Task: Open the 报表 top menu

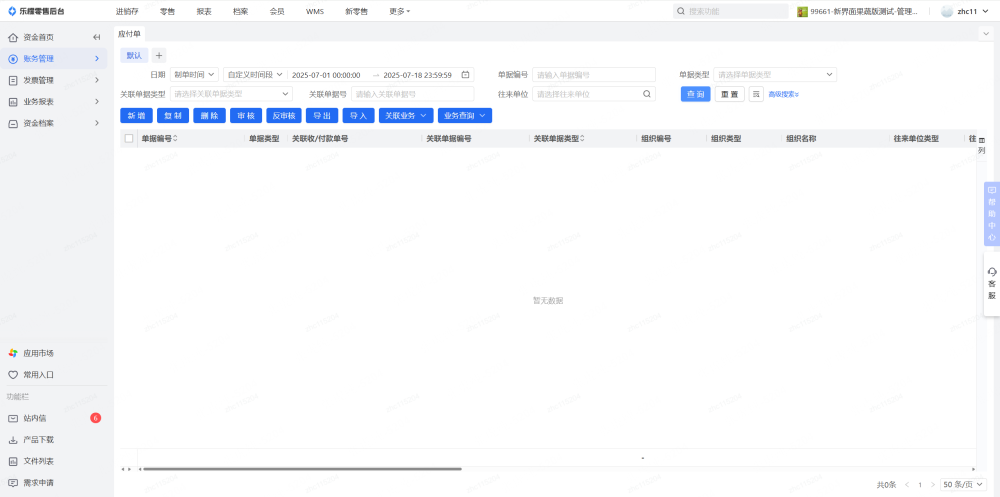Action: 204,11
